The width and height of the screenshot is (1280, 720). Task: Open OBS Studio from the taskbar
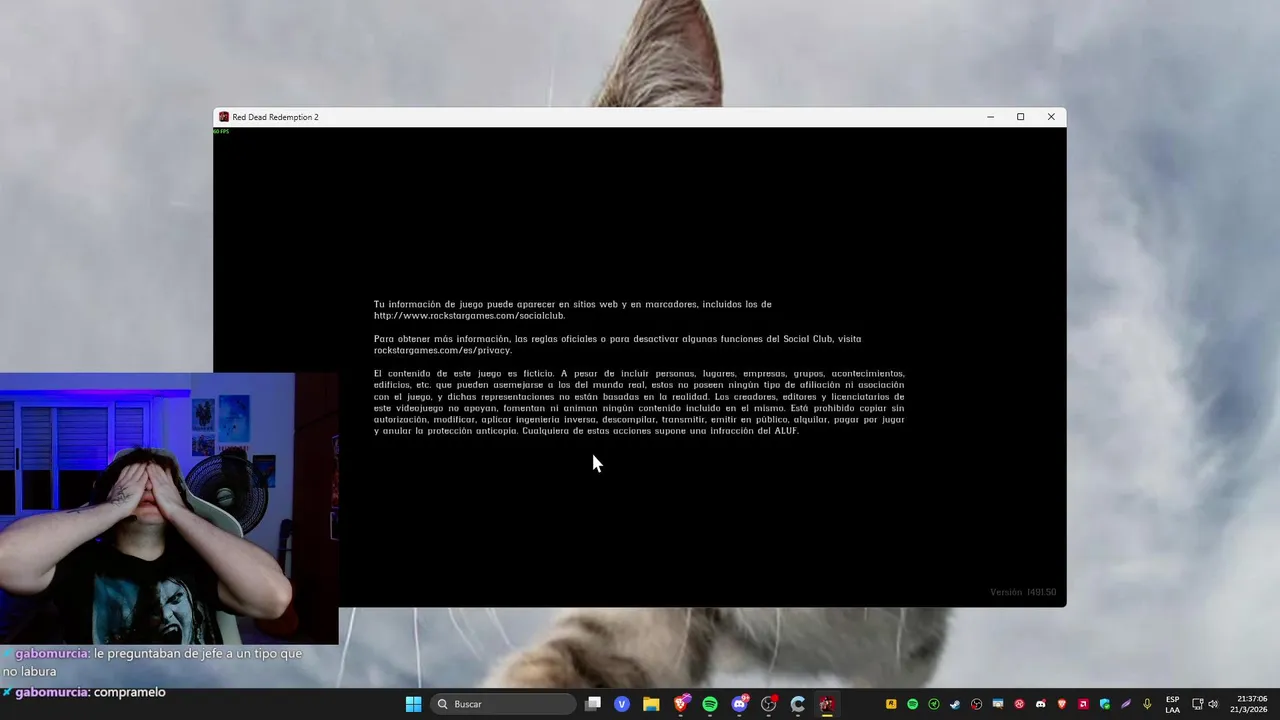769,704
